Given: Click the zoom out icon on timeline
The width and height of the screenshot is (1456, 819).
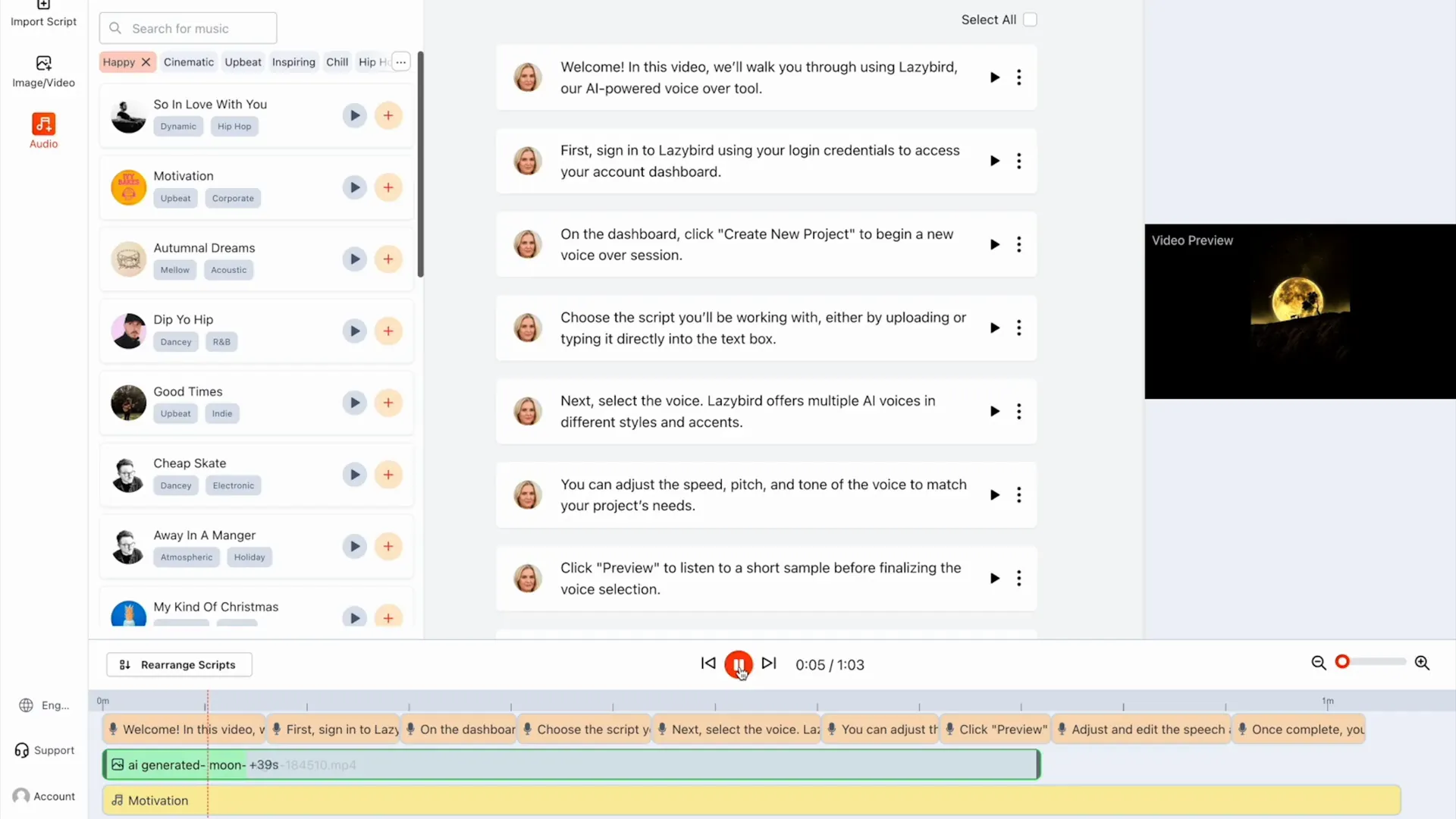Looking at the screenshot, I should 1319,663.
